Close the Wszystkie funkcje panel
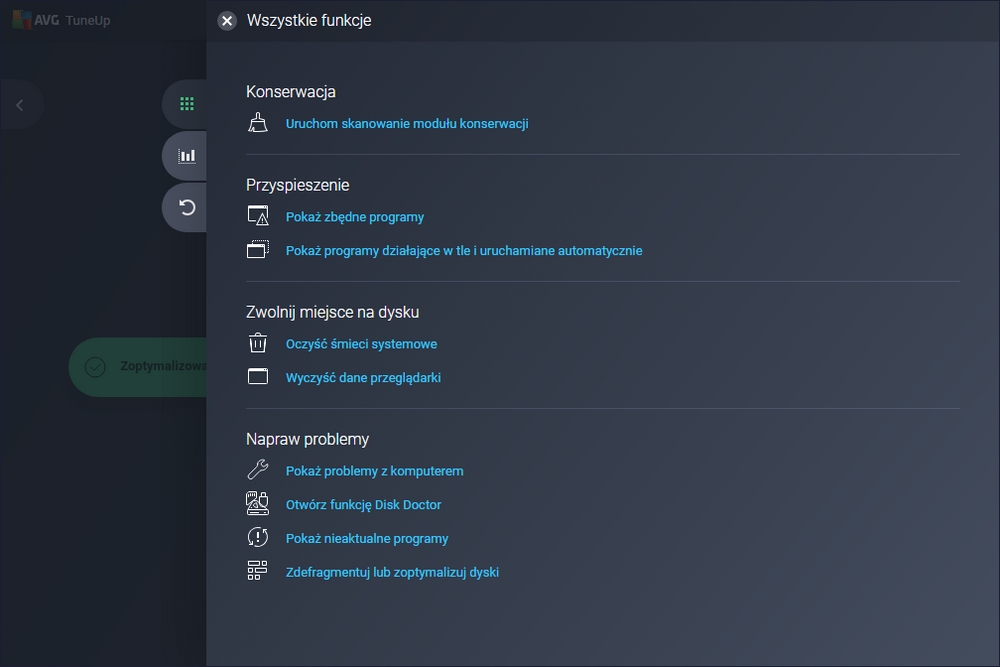The height and width of the screenshot is (667, 1000). pos(226,21)
